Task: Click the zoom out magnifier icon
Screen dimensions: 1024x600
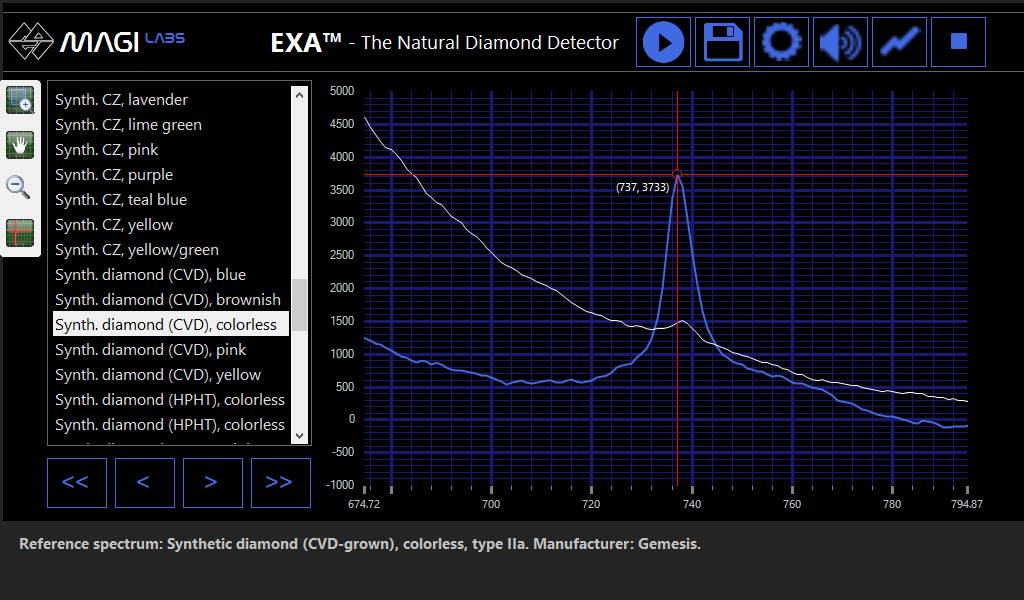Action: pos(18,187)
